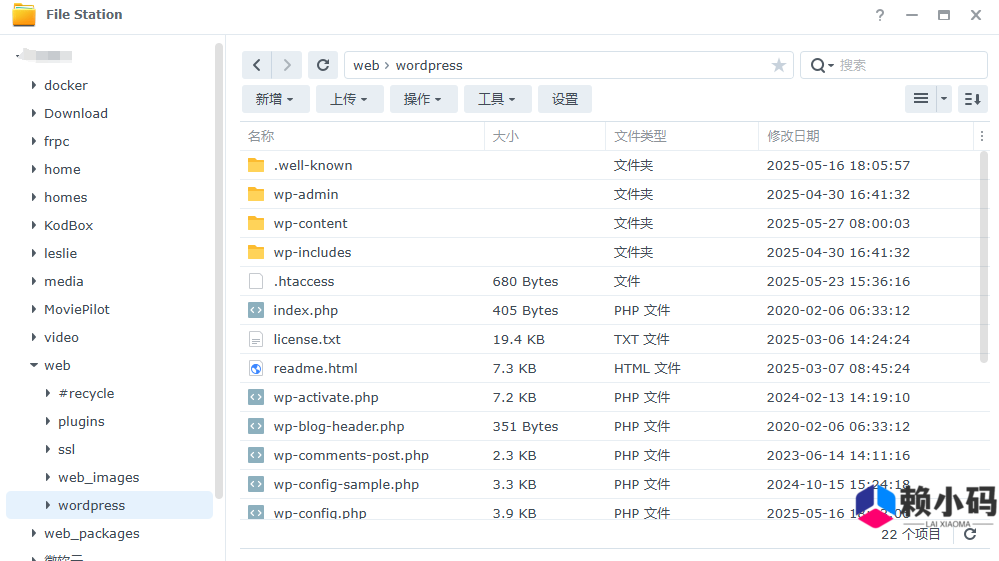Click the search magnifier icon

pos(817,65)
